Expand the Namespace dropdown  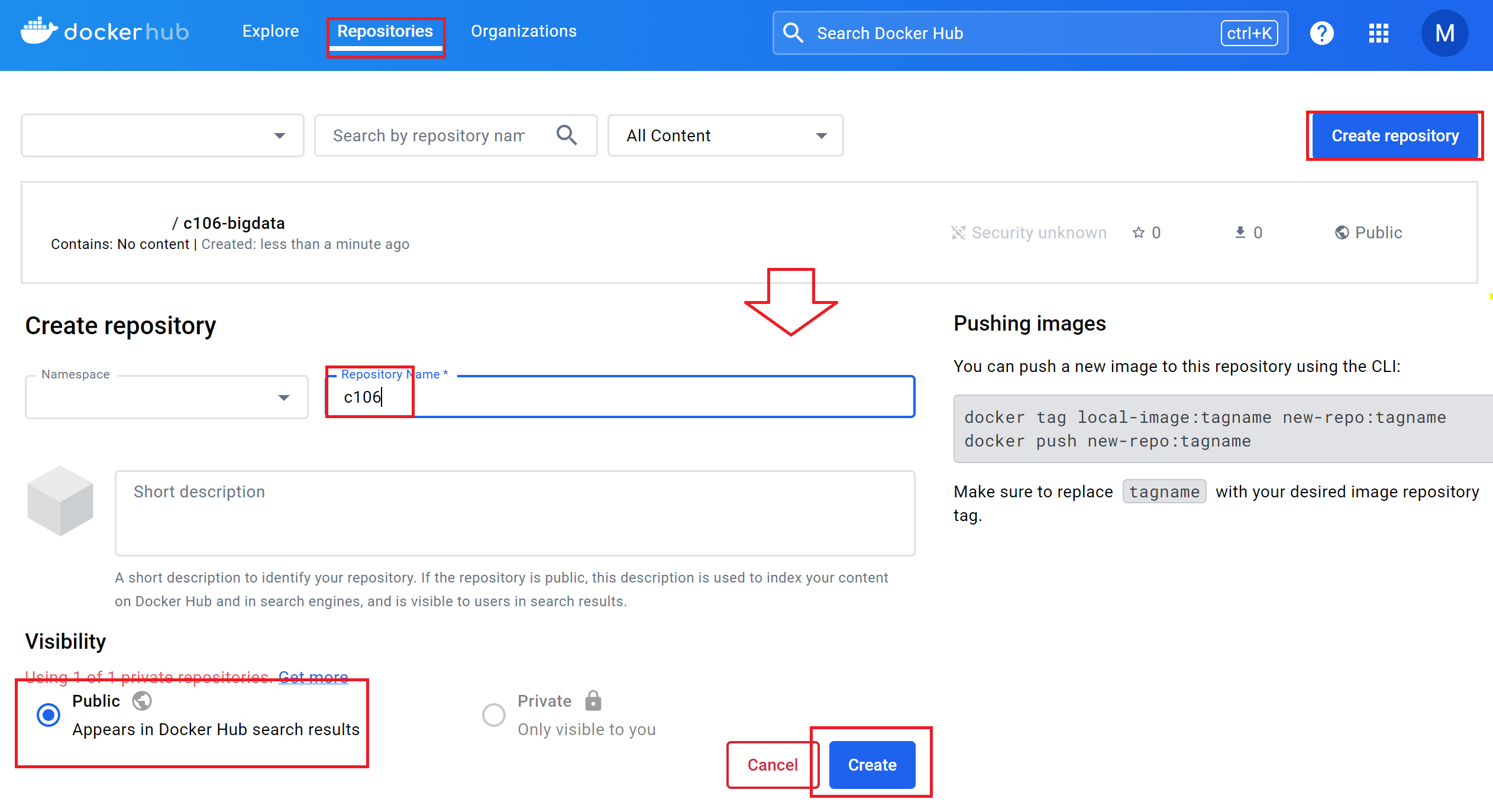point(284,397)
